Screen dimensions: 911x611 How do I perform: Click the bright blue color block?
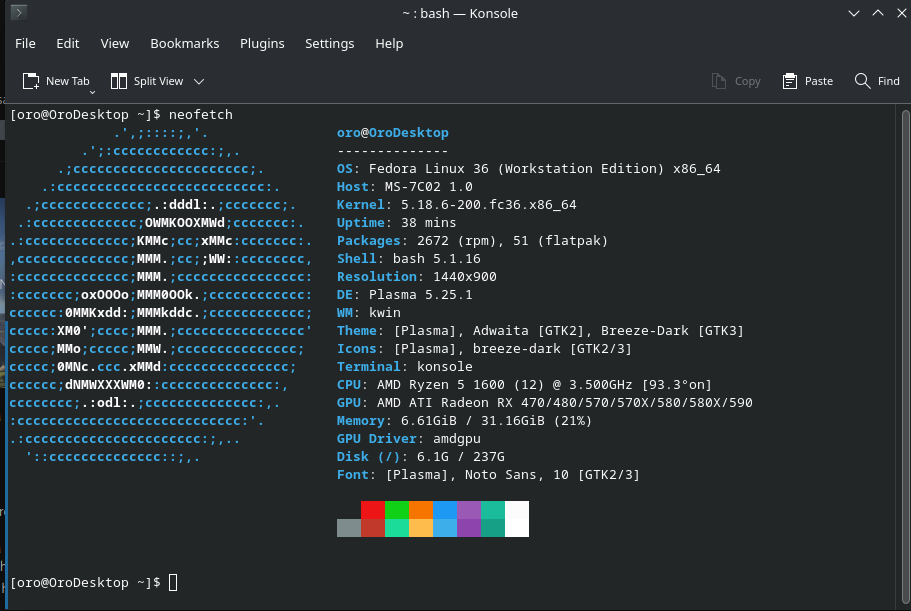(x=444, y=510)
